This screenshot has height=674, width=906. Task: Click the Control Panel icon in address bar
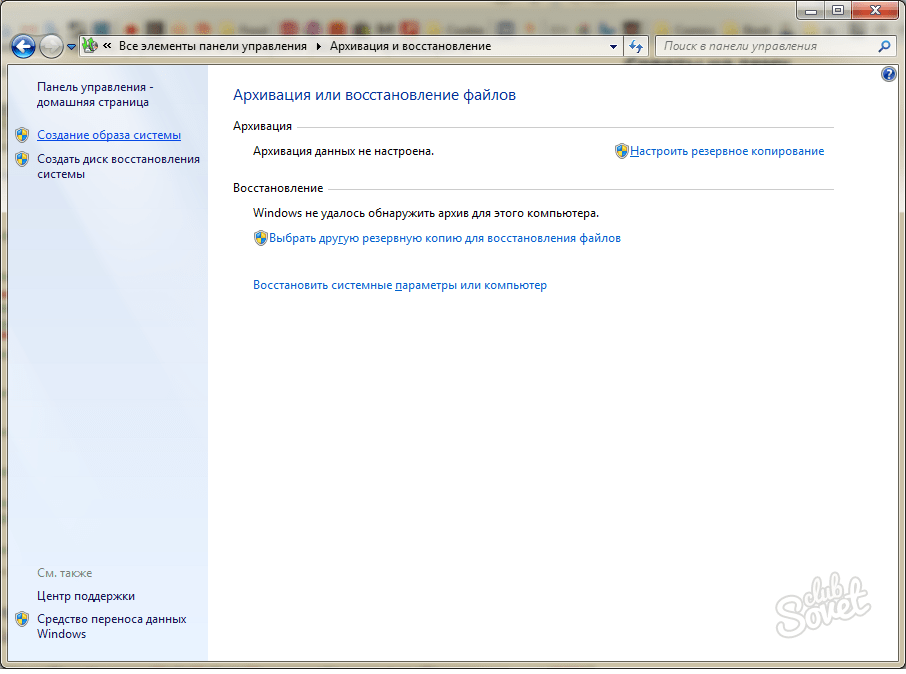[90, 46]
